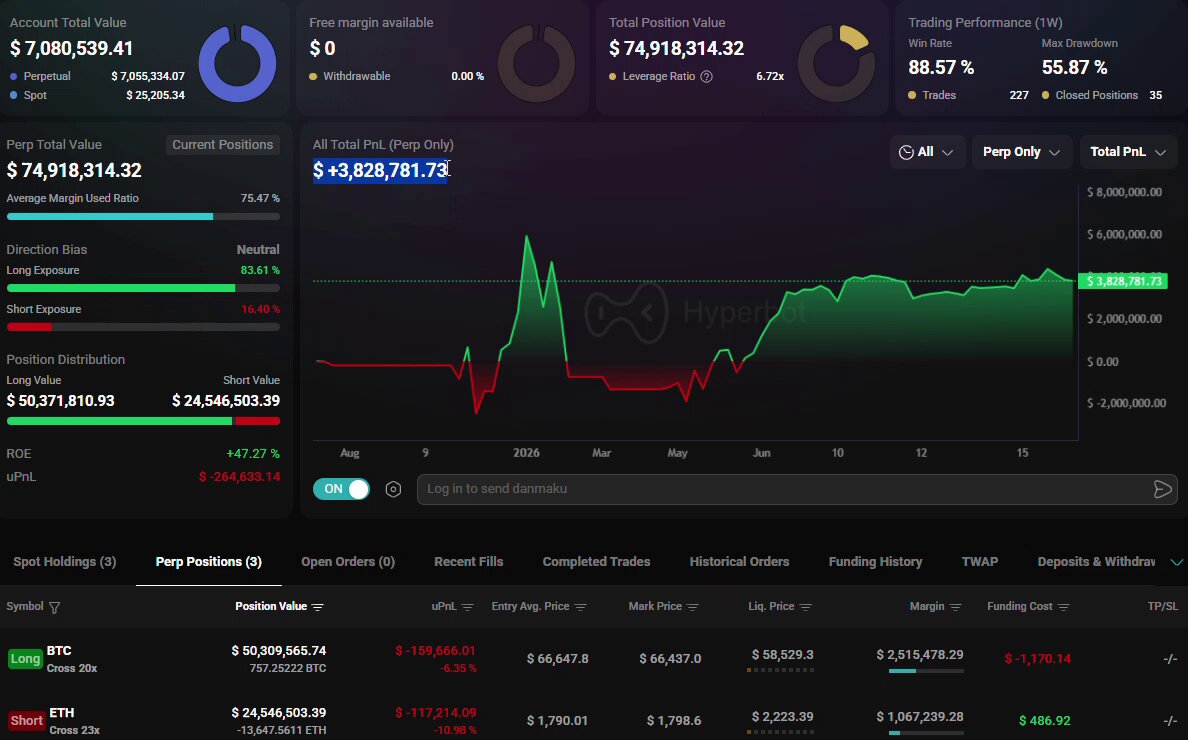The height and width of the screenshot is (740, 1188).
Task: Click the Short Exposure red bar
Action: [143, 327]
